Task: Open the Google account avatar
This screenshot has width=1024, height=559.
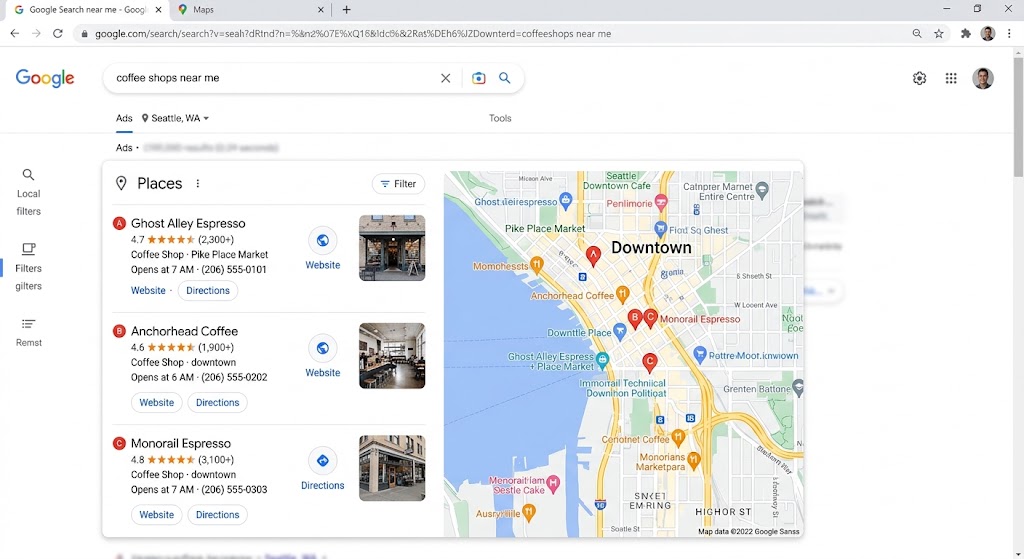Action: pos(983,78)
